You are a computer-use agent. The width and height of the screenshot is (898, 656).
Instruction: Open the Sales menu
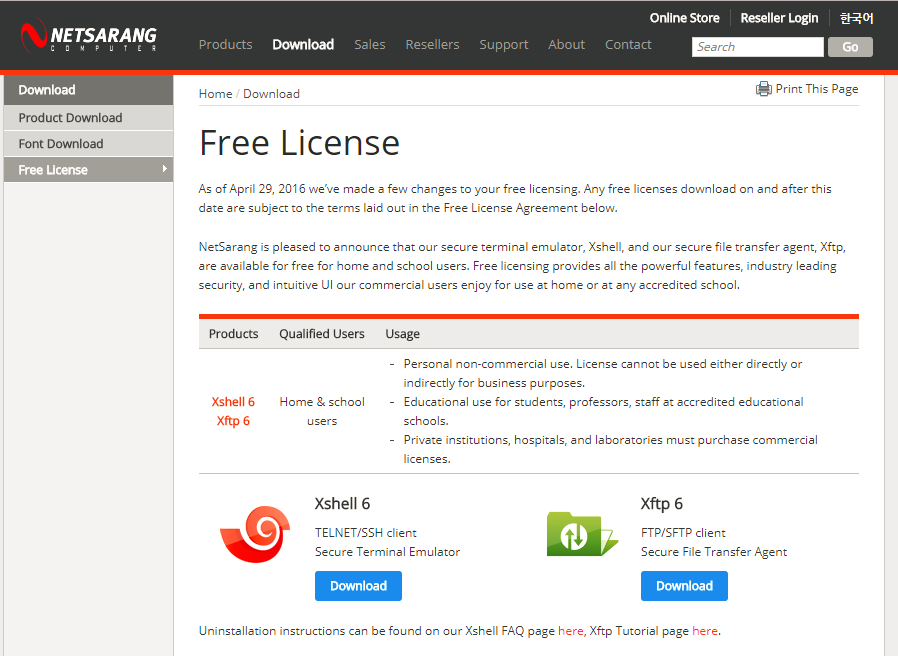(369, 45)
